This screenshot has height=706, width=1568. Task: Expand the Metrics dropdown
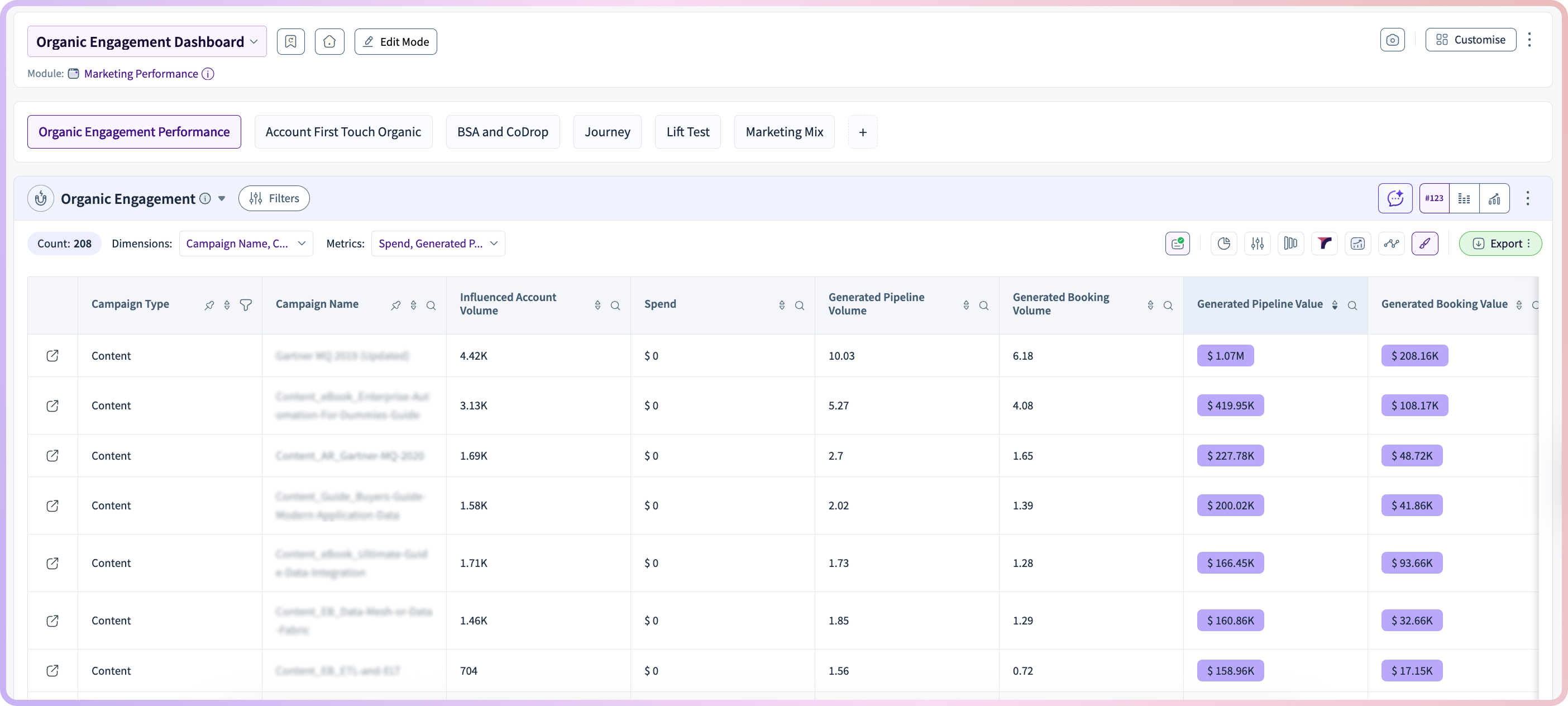[438, 244]
